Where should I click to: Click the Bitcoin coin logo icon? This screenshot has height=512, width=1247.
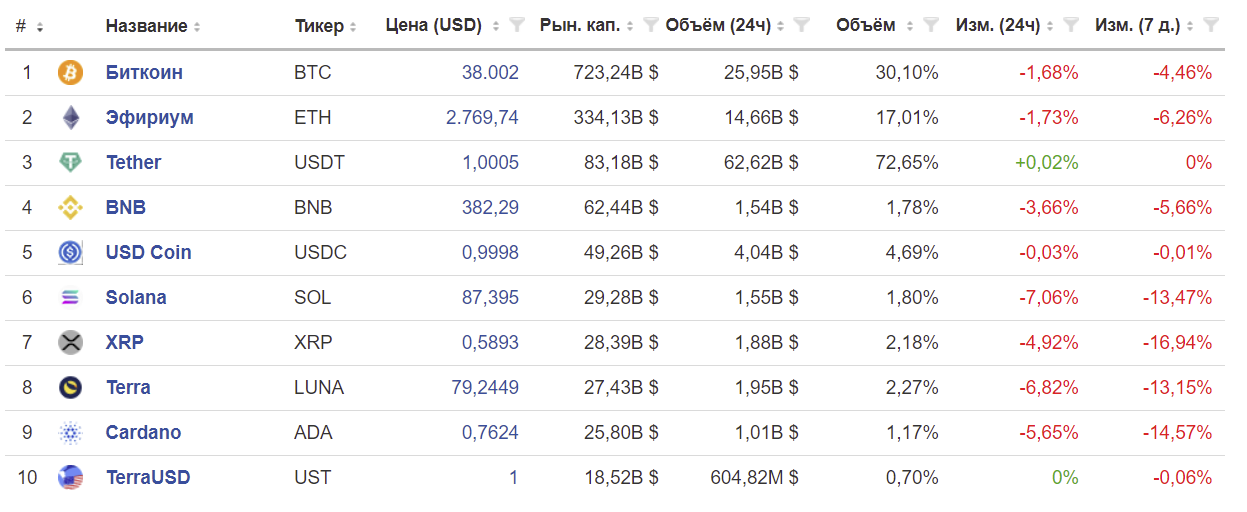70,72
